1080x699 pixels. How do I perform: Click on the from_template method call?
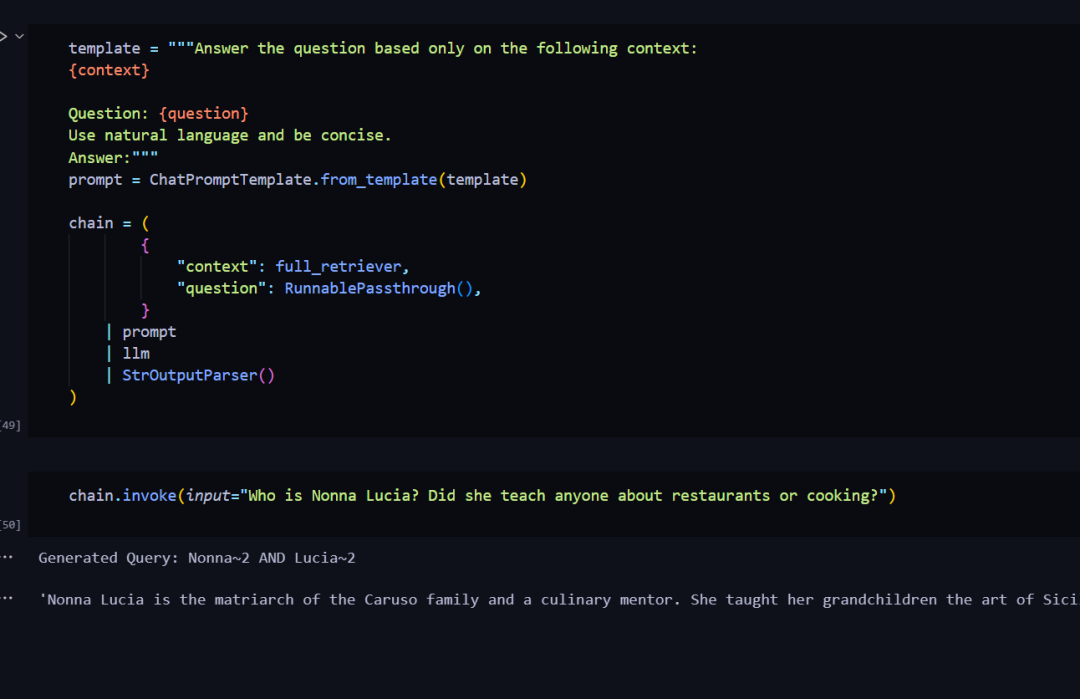379,180
